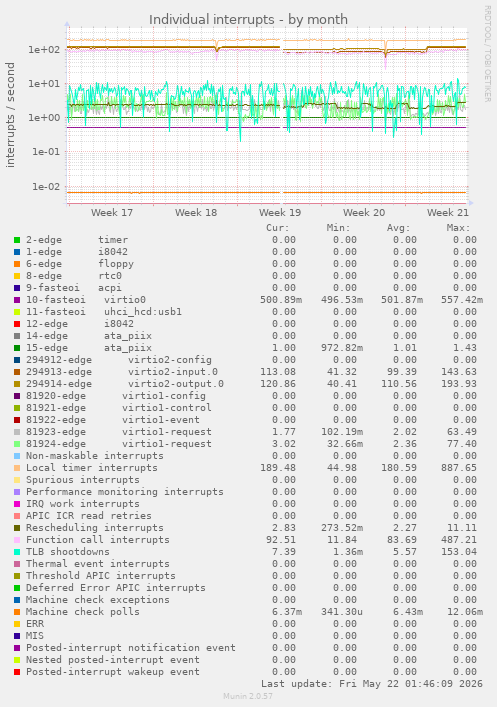This screenshot has width=497, height=707.
Task: Click the Max column header
Action: click(458, 228)
